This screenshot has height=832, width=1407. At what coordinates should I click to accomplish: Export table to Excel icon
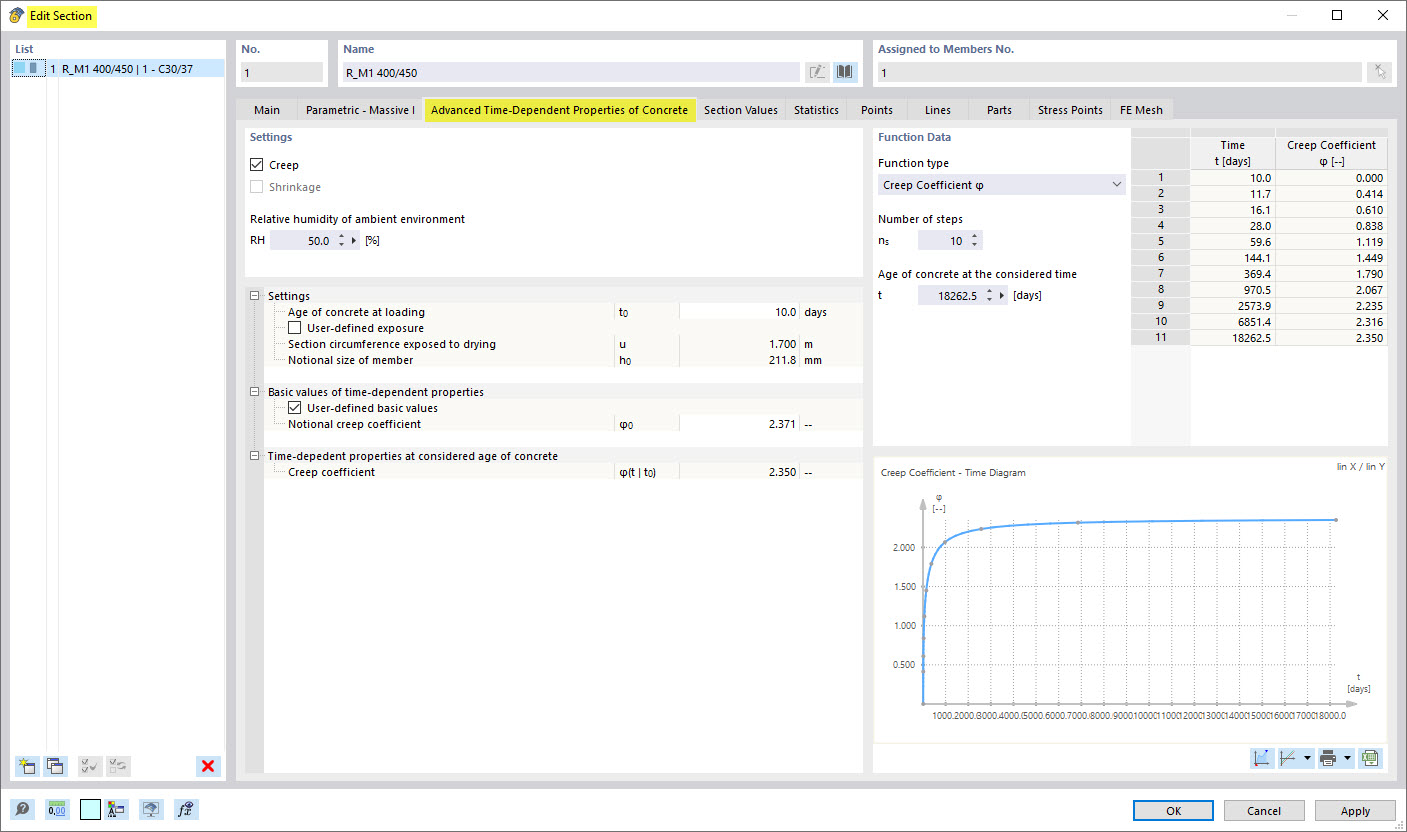[1370, 758]
